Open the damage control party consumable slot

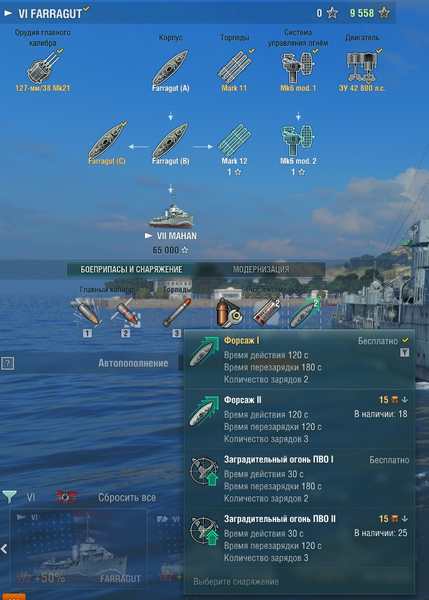pos(228,313)
